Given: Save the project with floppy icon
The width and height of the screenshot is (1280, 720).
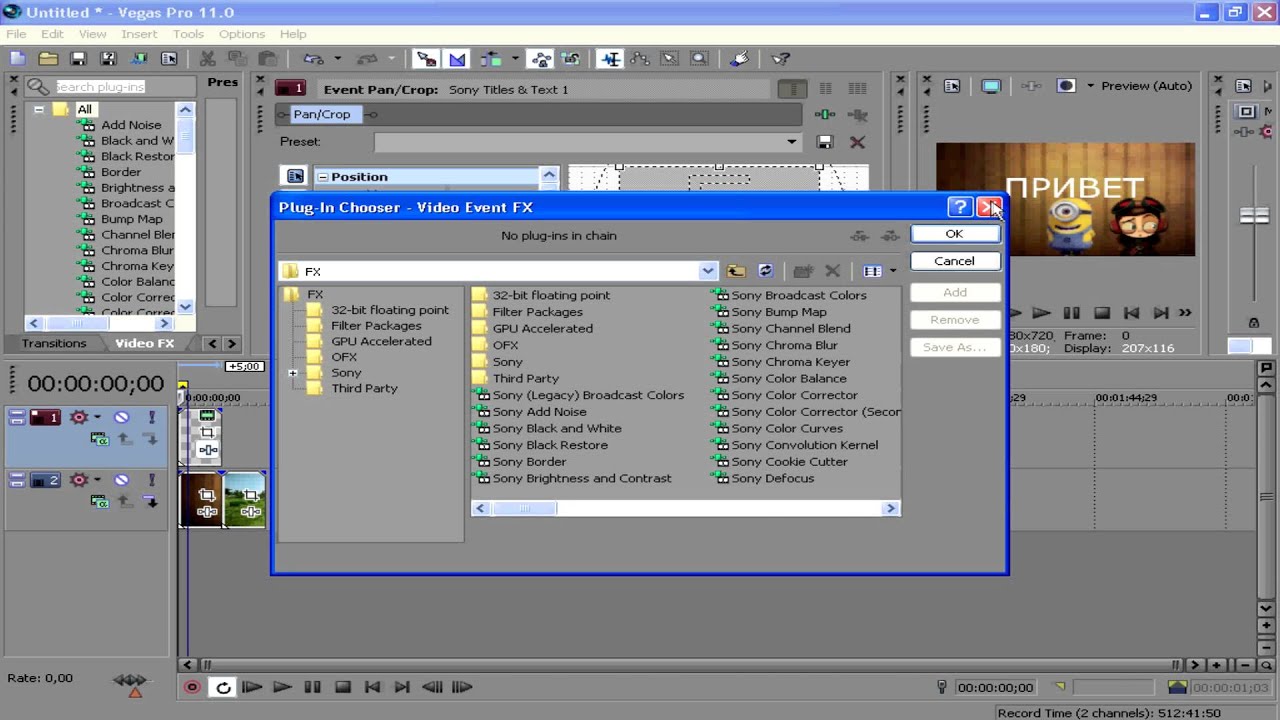Looking at the screenshot, I should 79,59.
